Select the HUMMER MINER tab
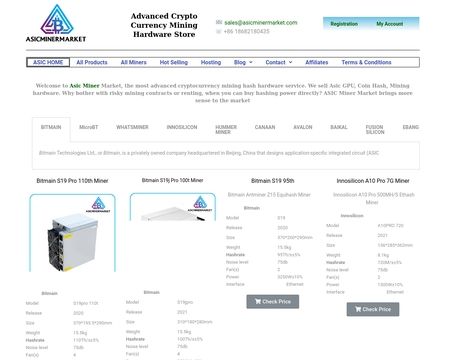This screenshot has width=450, height=360. click(226, 130)
